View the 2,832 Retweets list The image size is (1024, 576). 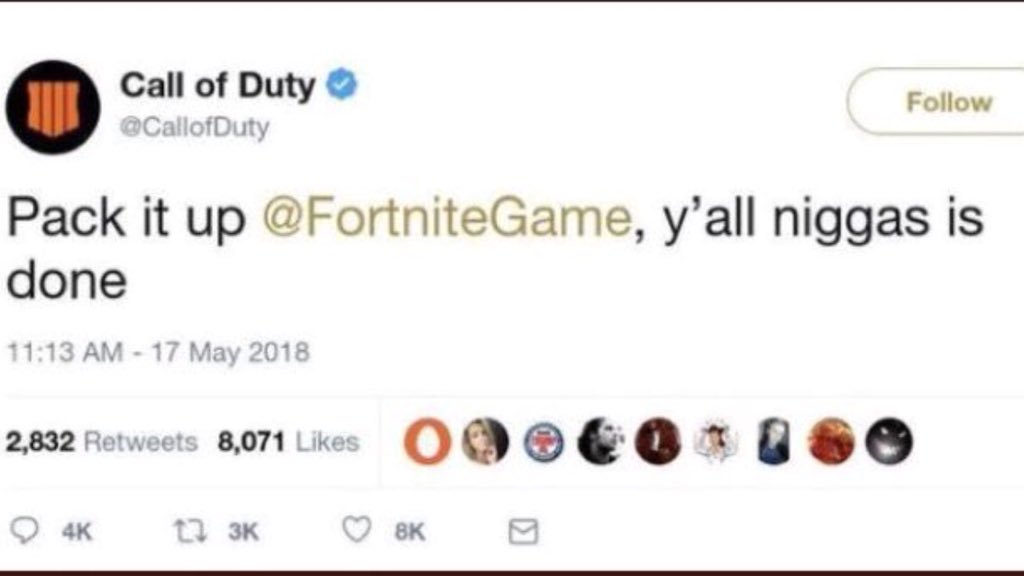102,442
